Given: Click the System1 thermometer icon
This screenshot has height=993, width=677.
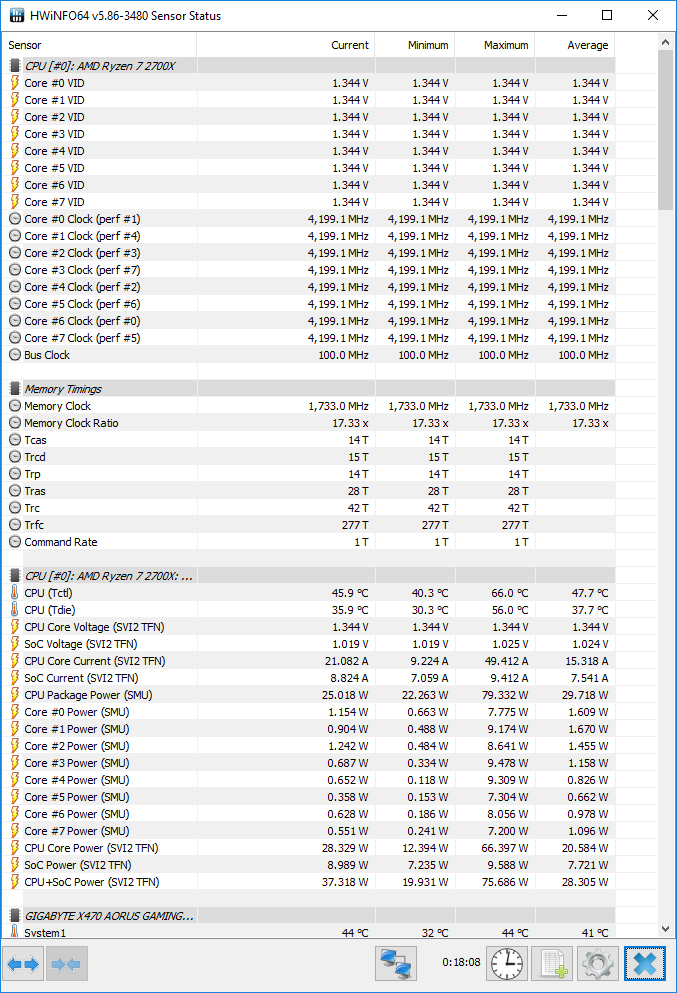Looking at the screenshot, I should click(15, 932).
